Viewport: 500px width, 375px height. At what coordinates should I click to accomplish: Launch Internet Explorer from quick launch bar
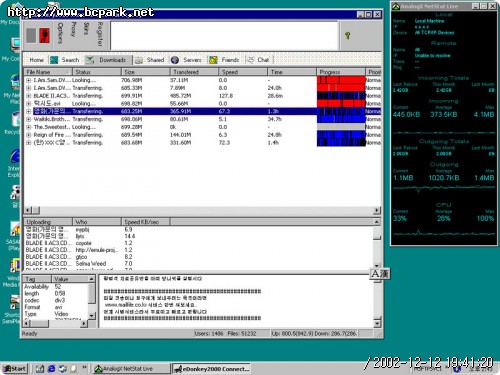tap(51, 369)
